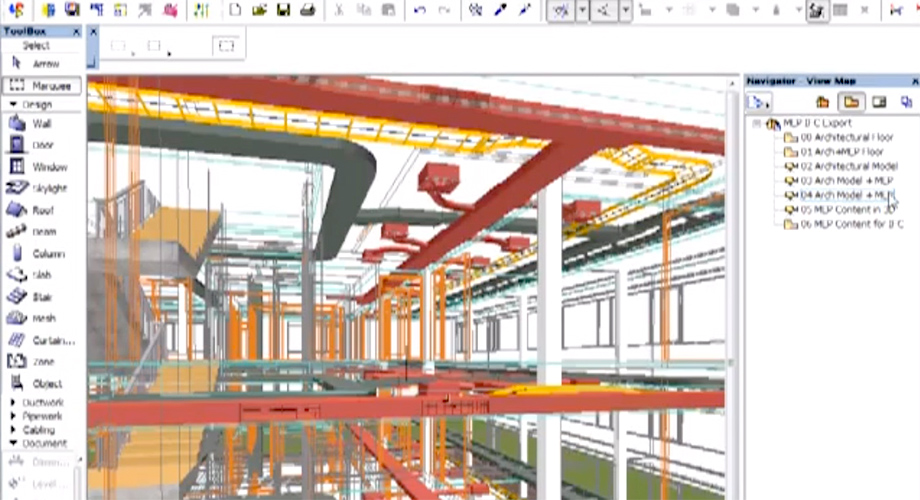920x500 pixels.
Task: Open the 00 Architectural Floor folder
Action: click(839, 137)
